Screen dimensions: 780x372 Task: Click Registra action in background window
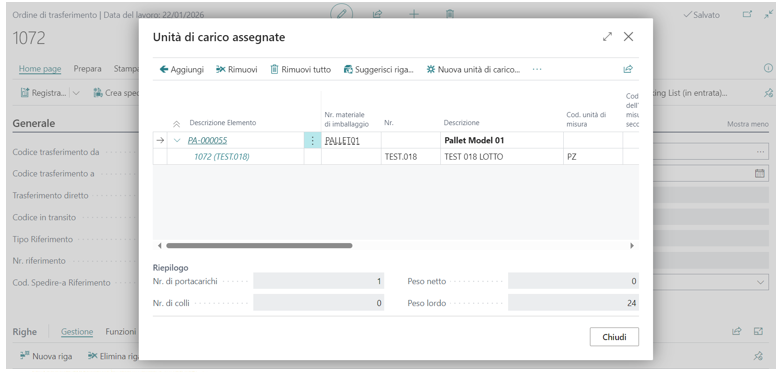pos(43,93)
